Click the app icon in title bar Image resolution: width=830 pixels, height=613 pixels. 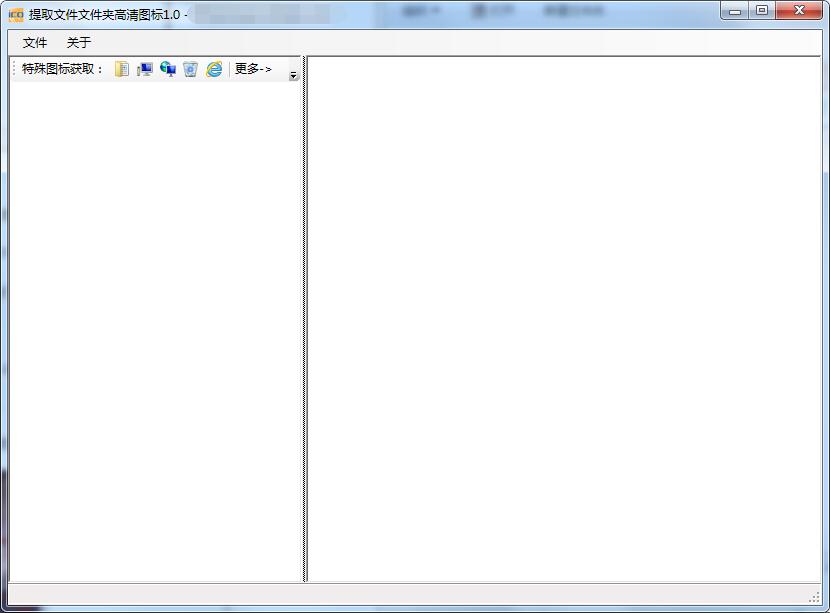tap(16, 14)
